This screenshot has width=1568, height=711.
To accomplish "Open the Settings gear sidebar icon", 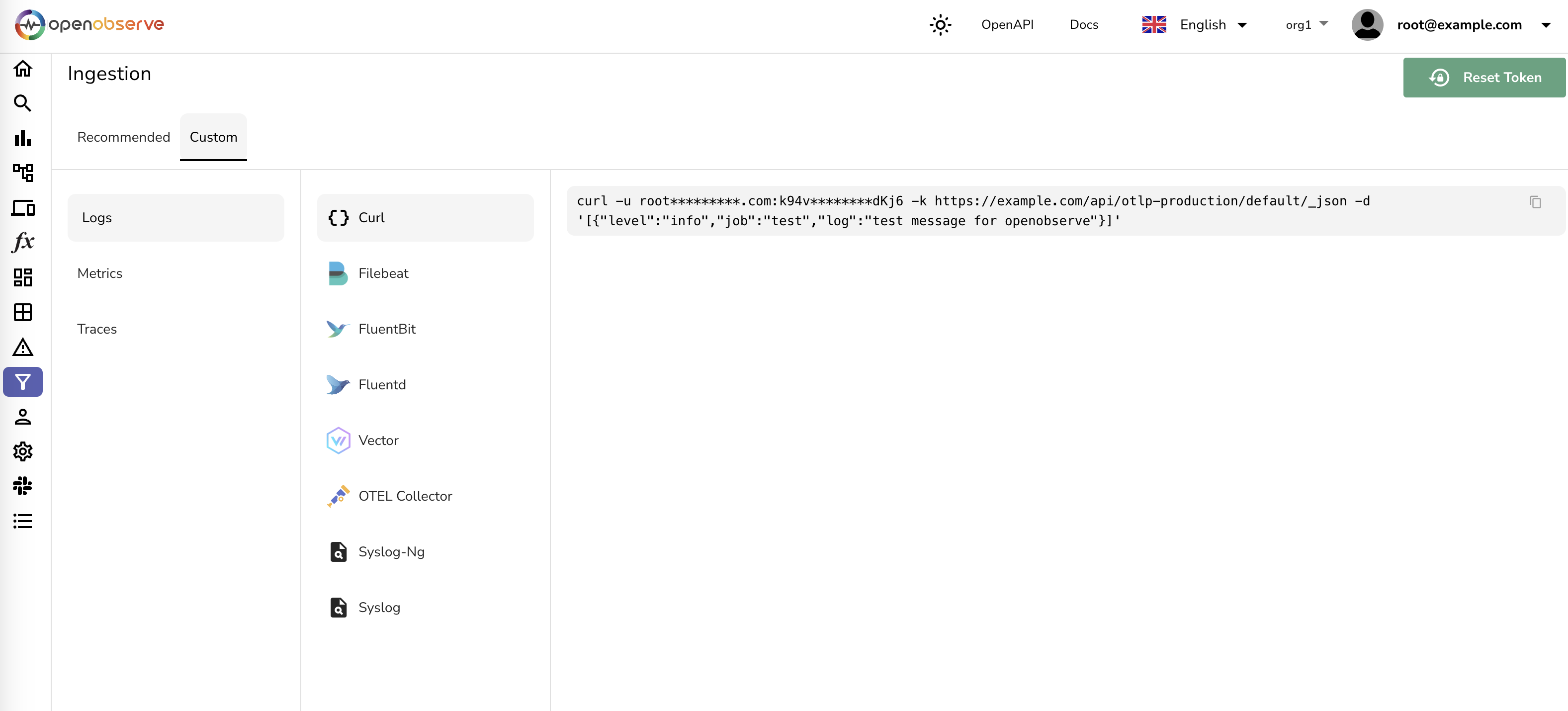I will point(22,451).
